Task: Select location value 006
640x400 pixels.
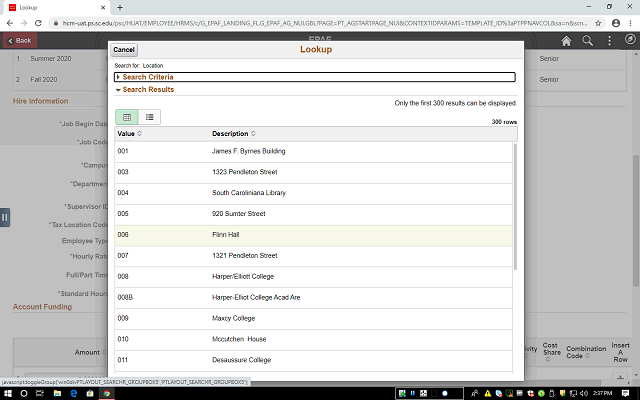Action: [123, 235]
